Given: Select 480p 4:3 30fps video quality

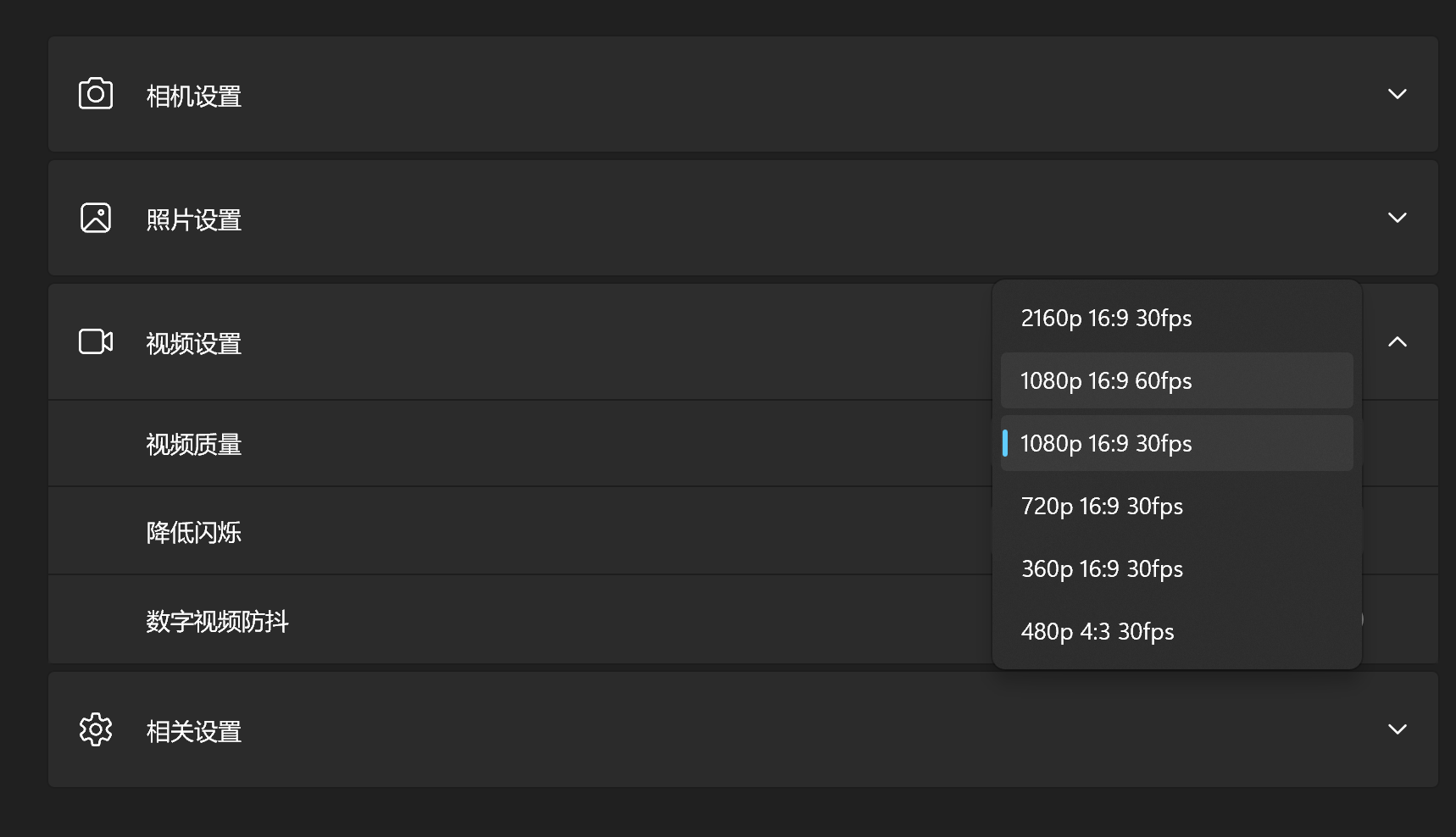Looking at the screenshot, I should click(x=1176, y=631).
